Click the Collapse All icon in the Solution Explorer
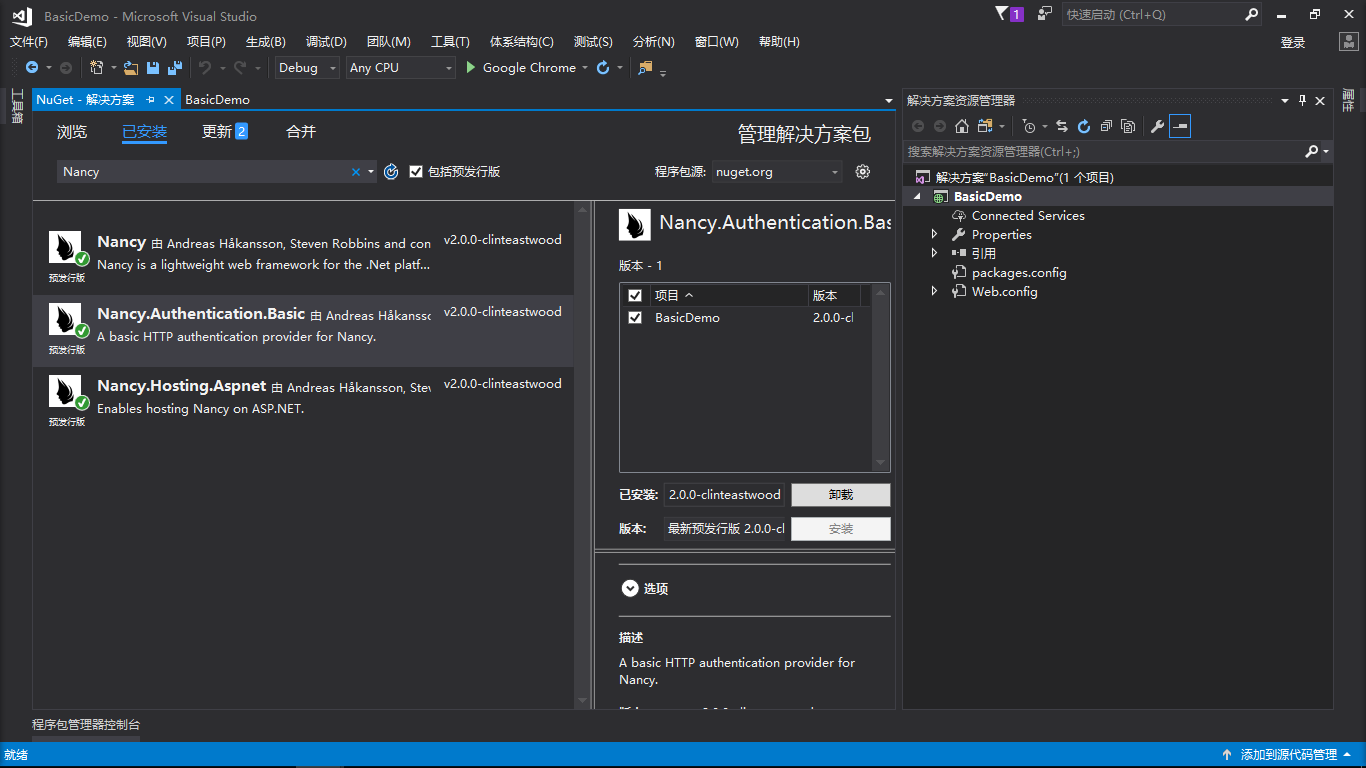The width and height of the screenshot is (1366, 768). pyautogui.click(x=1106, y=126)
